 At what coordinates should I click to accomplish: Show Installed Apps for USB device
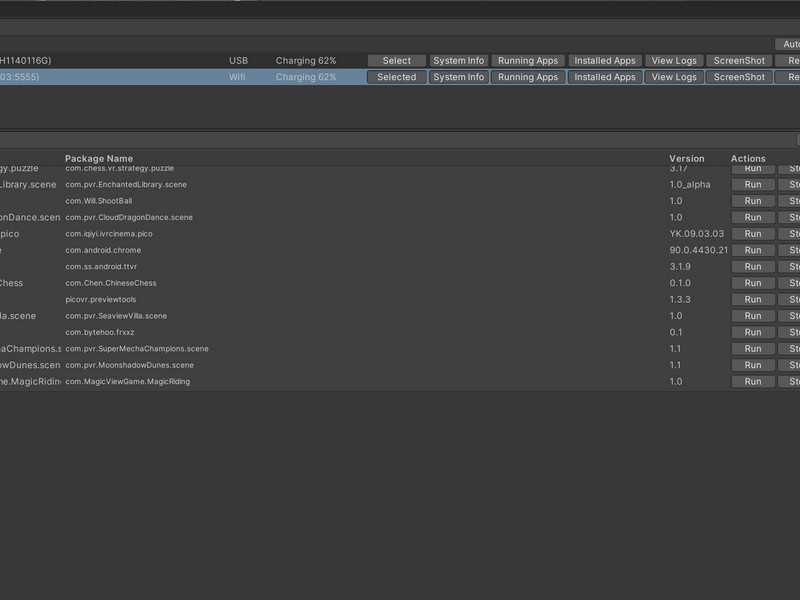coord(605,61)
